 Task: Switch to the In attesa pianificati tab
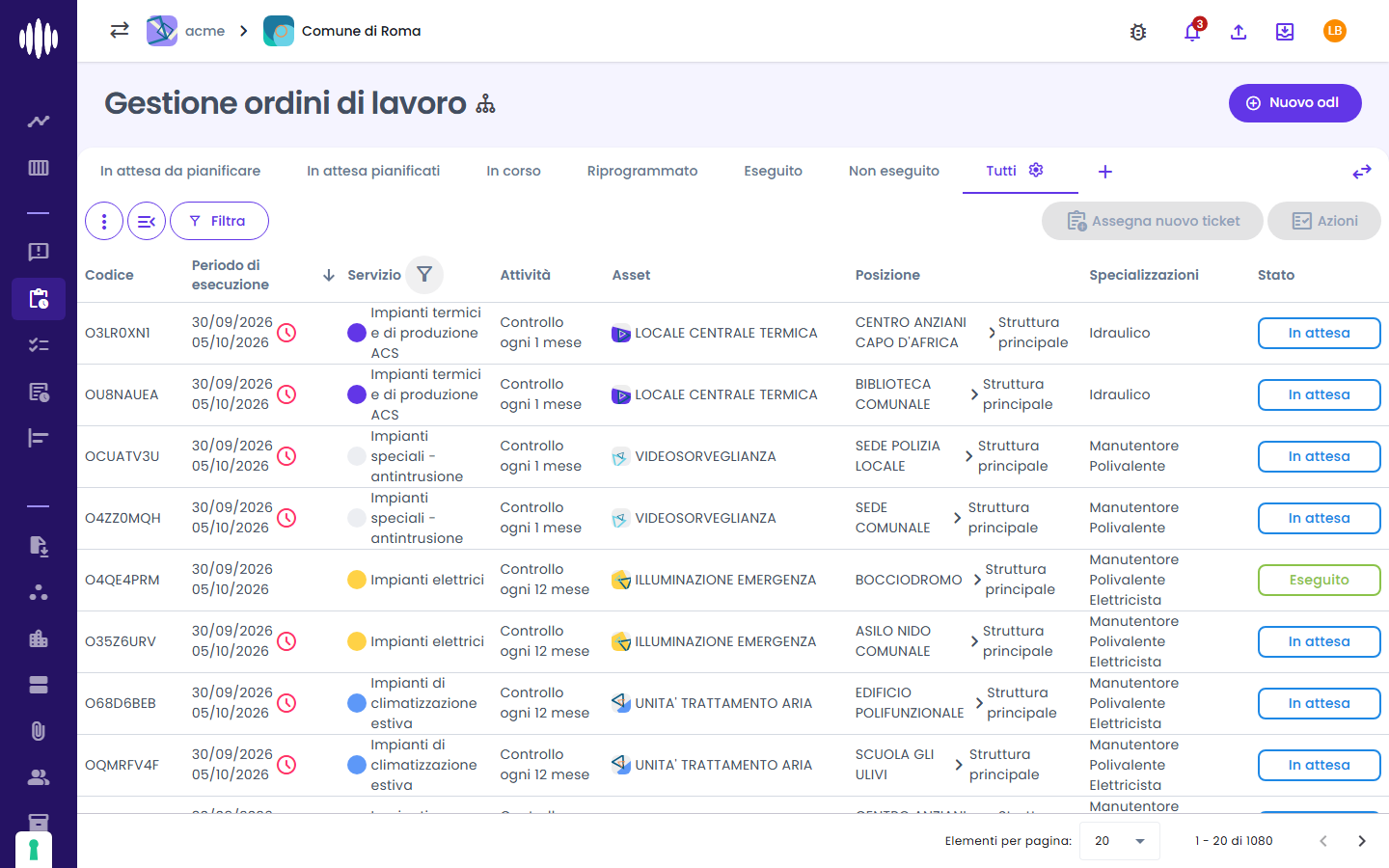[373, 171]
